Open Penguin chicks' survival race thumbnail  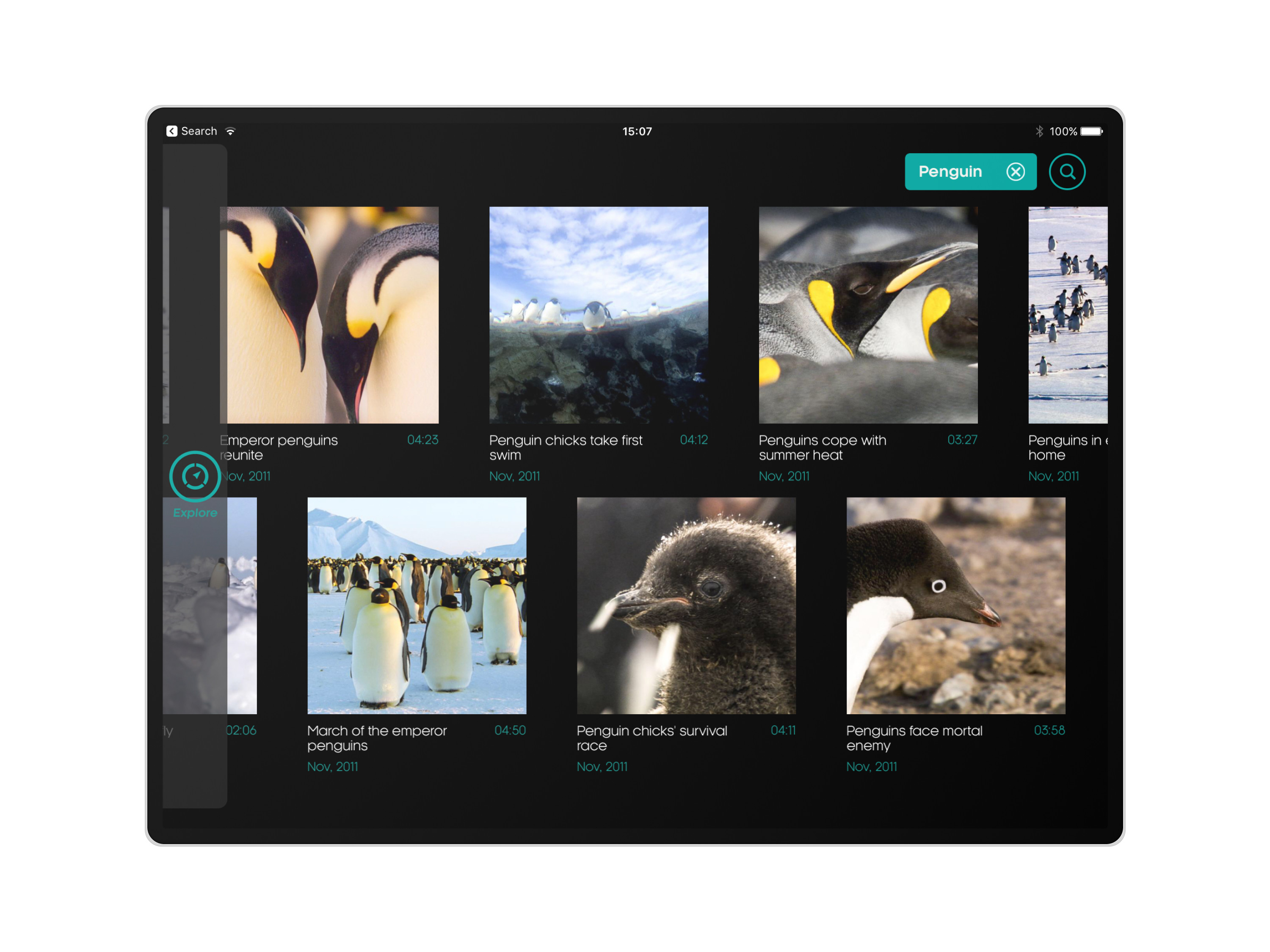click(686, 605)
